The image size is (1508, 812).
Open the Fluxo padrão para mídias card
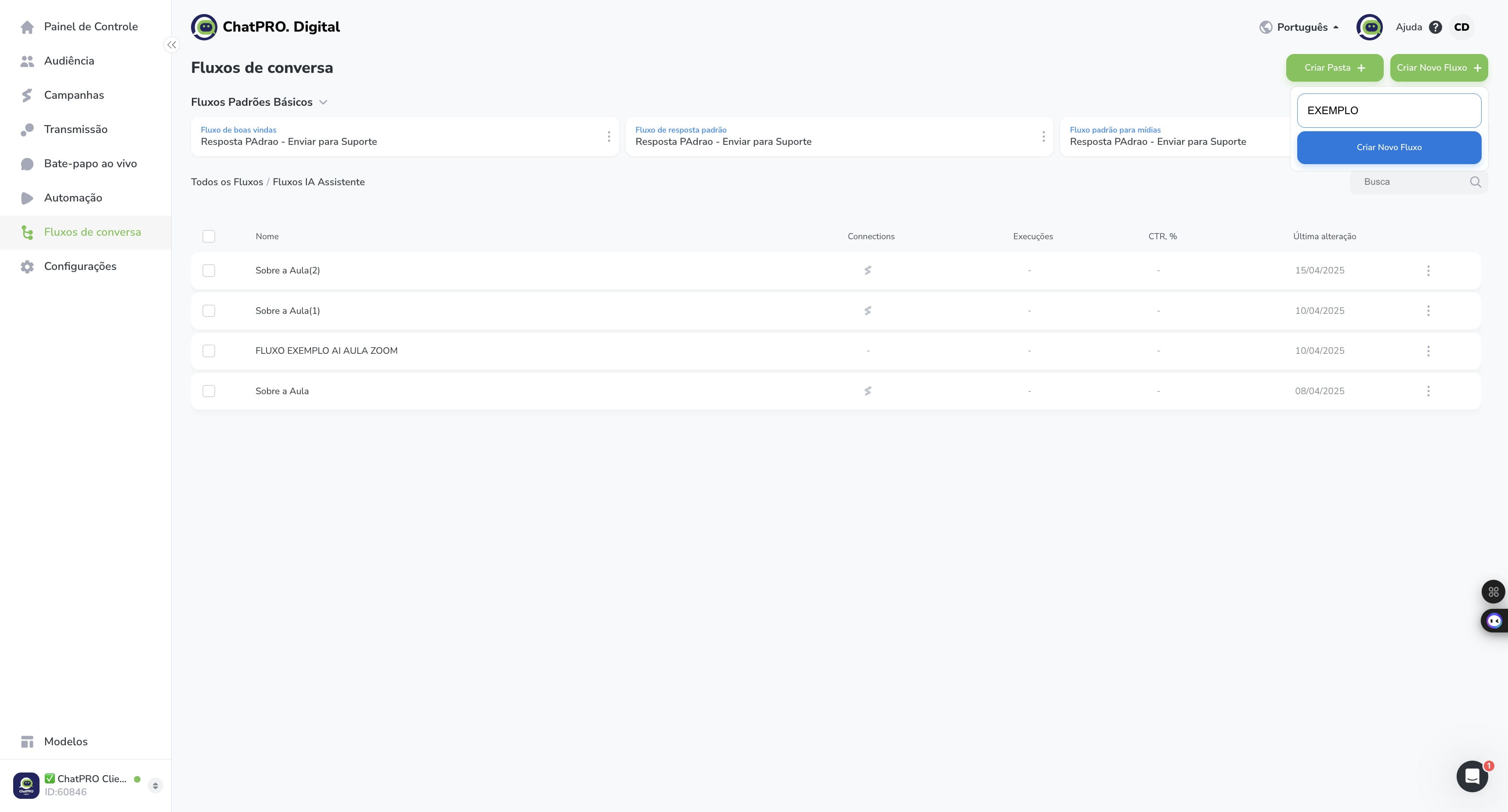(1176, 137)
